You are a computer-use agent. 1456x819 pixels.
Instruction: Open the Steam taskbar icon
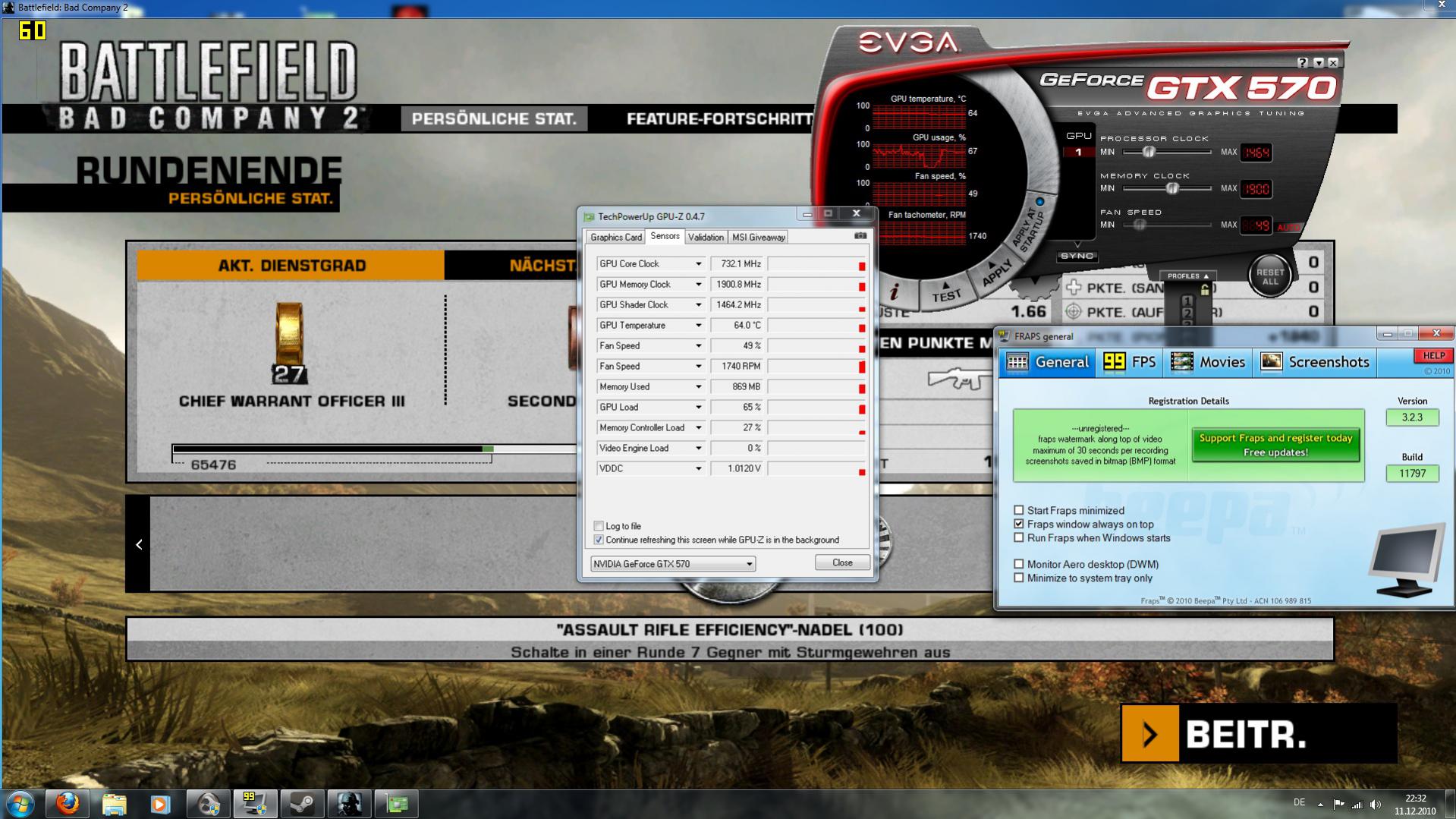(303, 804)
